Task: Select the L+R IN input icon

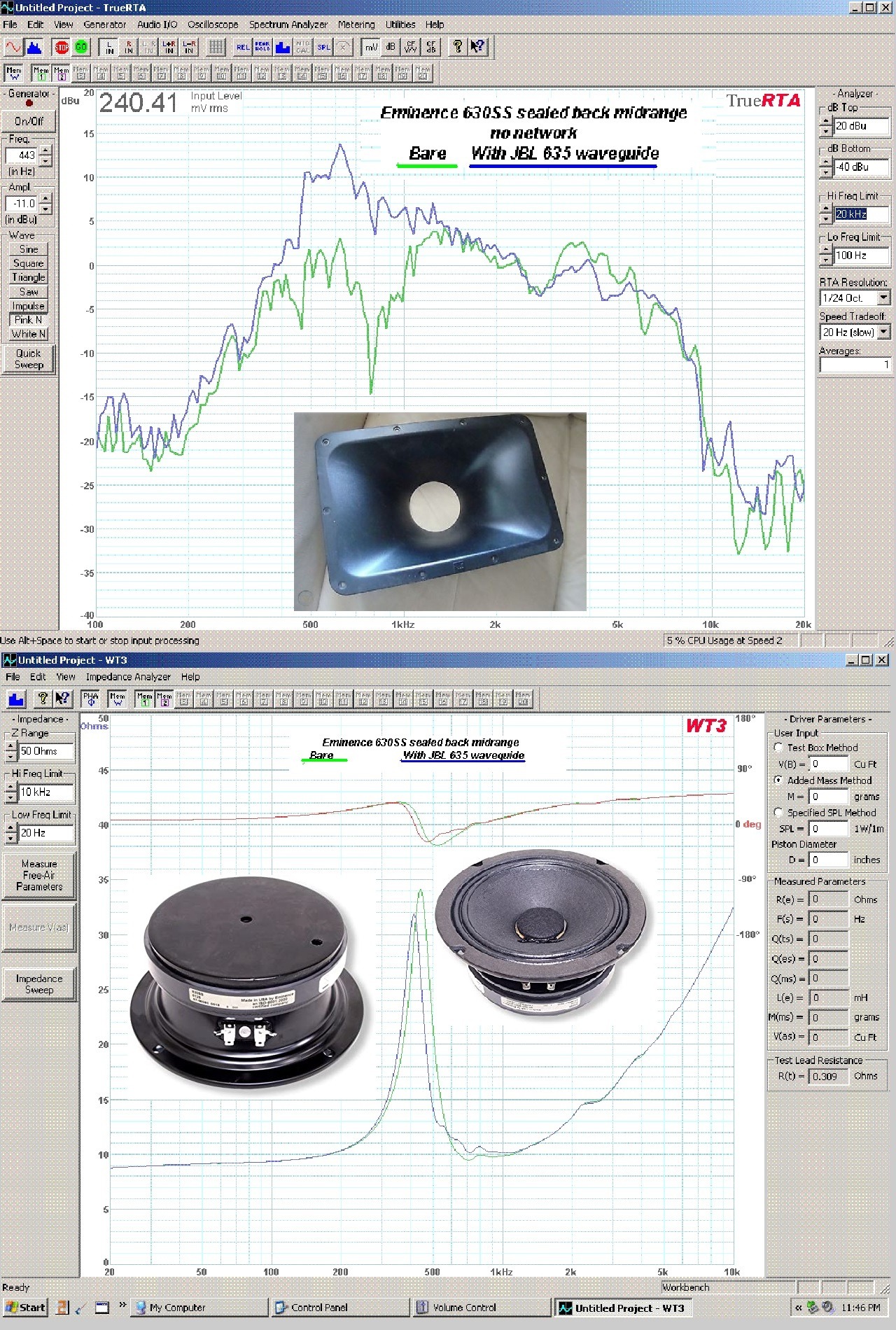Action: tap(169, 47)
